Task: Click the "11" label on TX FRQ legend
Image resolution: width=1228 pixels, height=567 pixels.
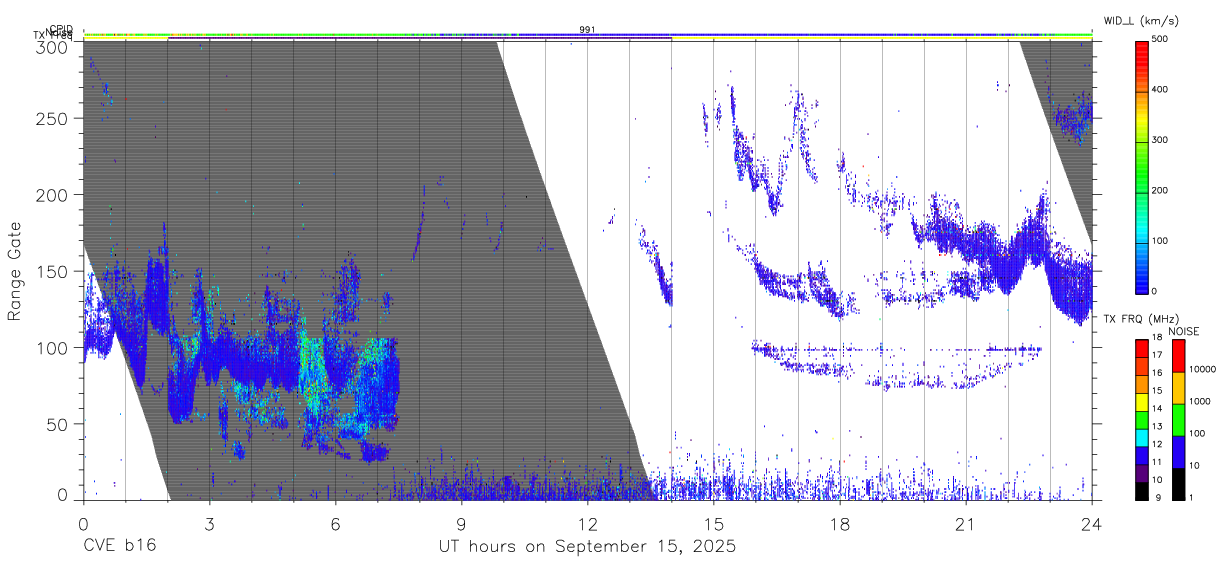Action: pos(1158,462)
